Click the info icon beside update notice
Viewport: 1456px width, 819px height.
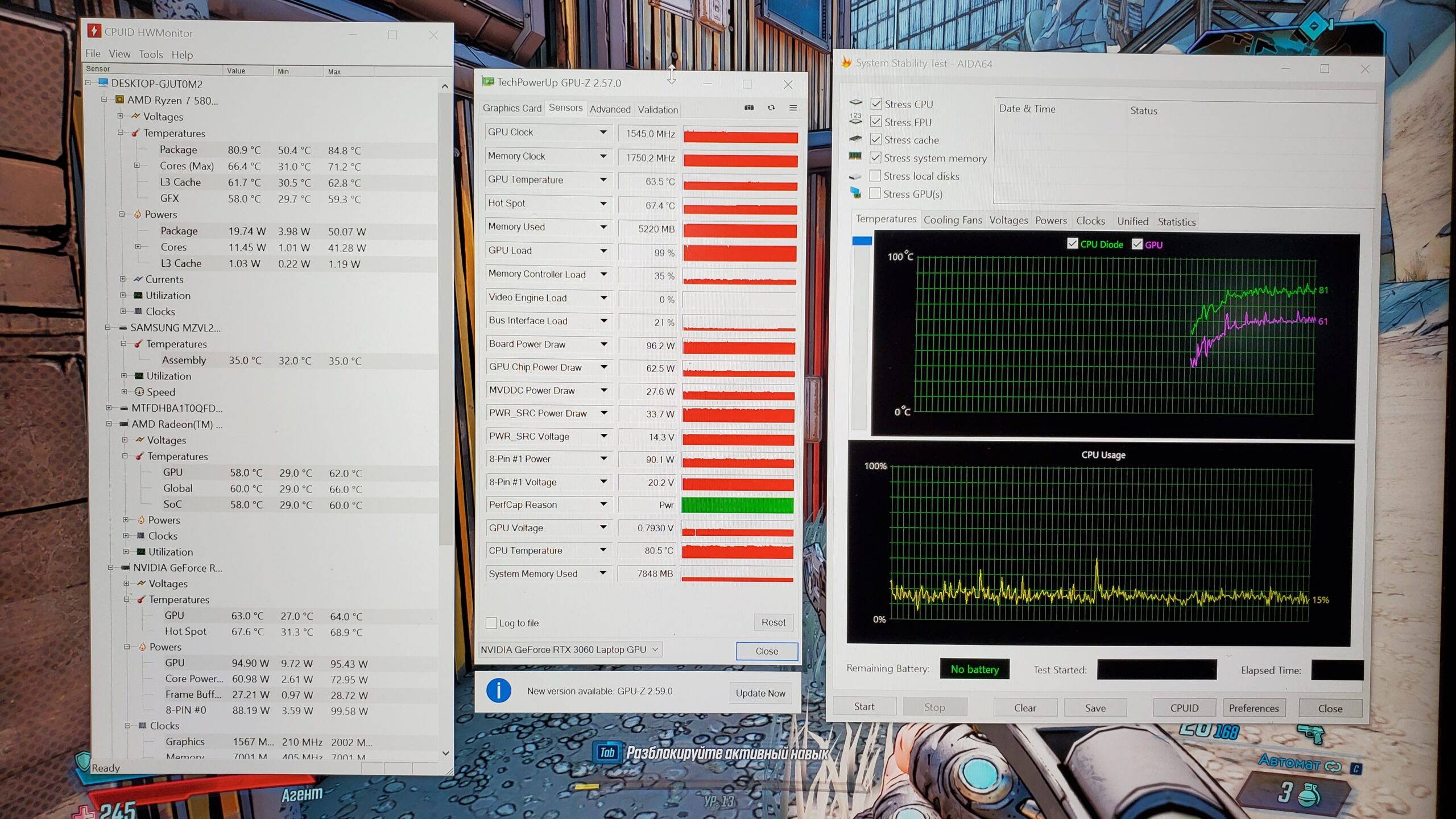click(498, 690)
